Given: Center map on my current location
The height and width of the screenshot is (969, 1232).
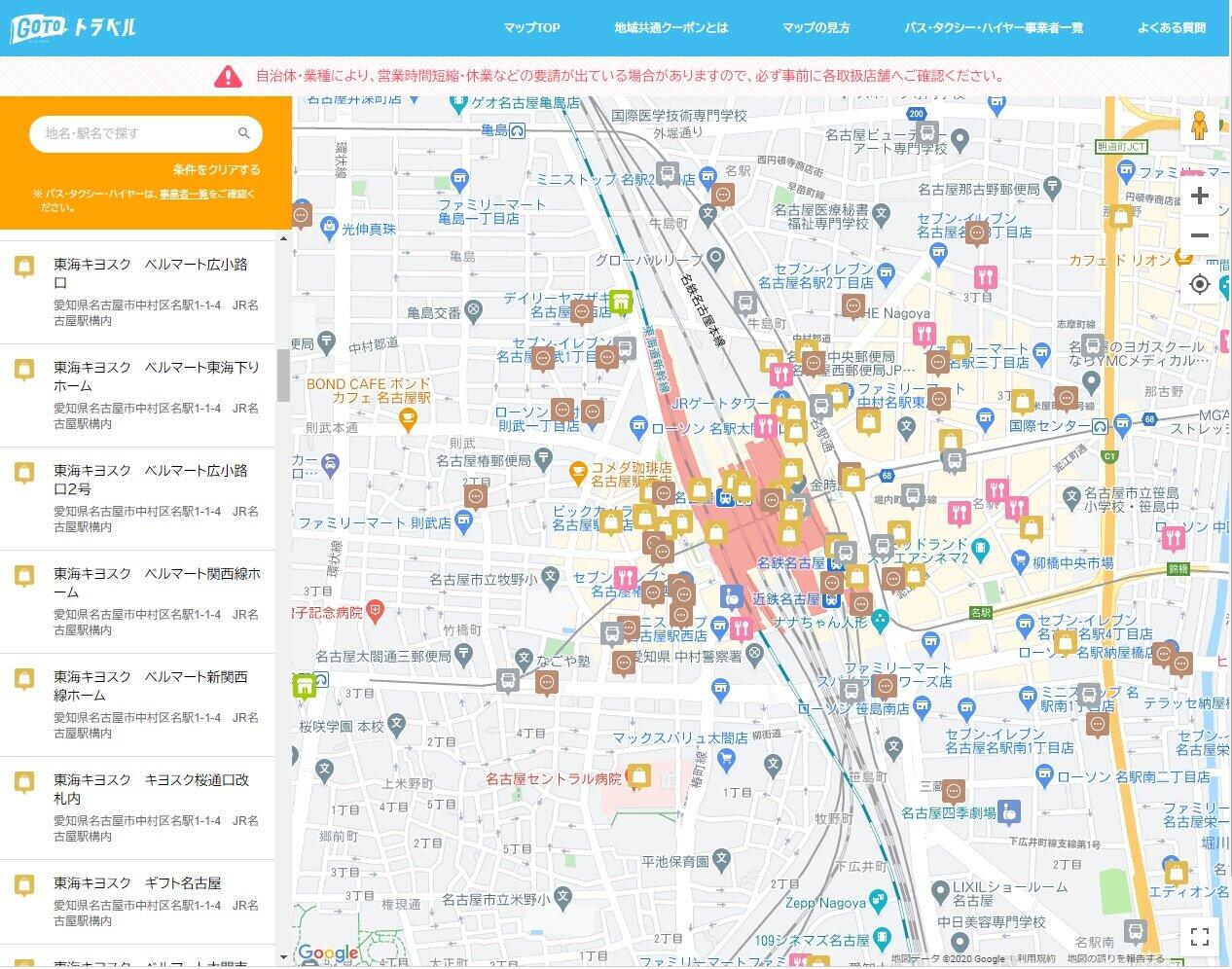Looking at the screenshot, I should pyautogui.click(x=1199, y=284).
